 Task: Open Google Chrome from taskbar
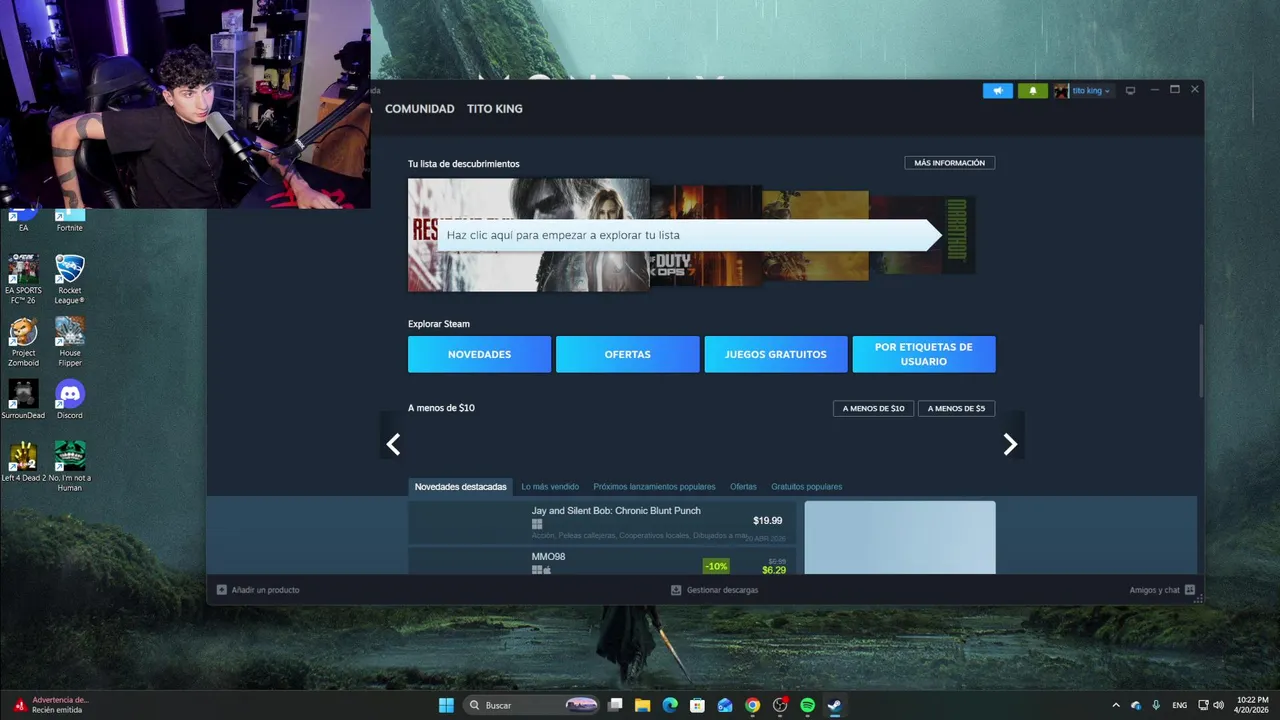[x=752, y=705]
